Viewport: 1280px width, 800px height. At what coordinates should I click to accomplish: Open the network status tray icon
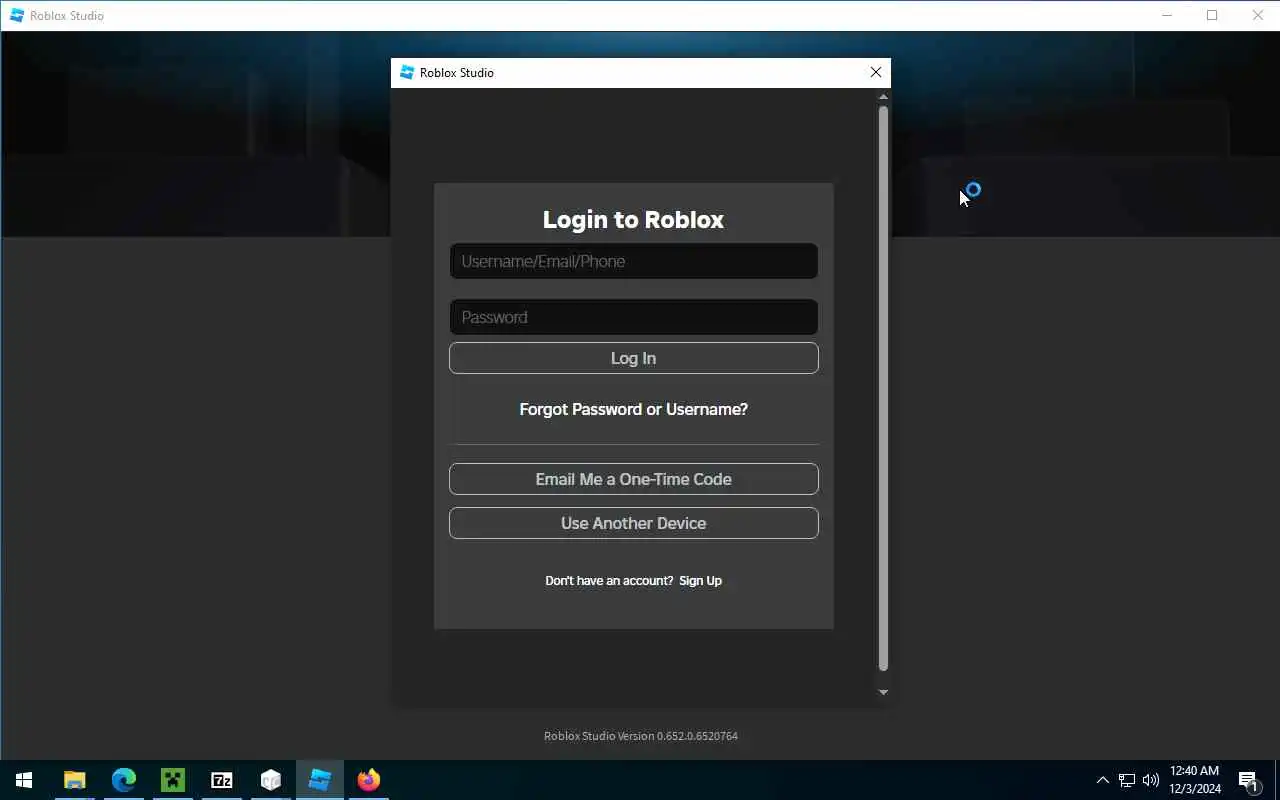click(1127, 780)
